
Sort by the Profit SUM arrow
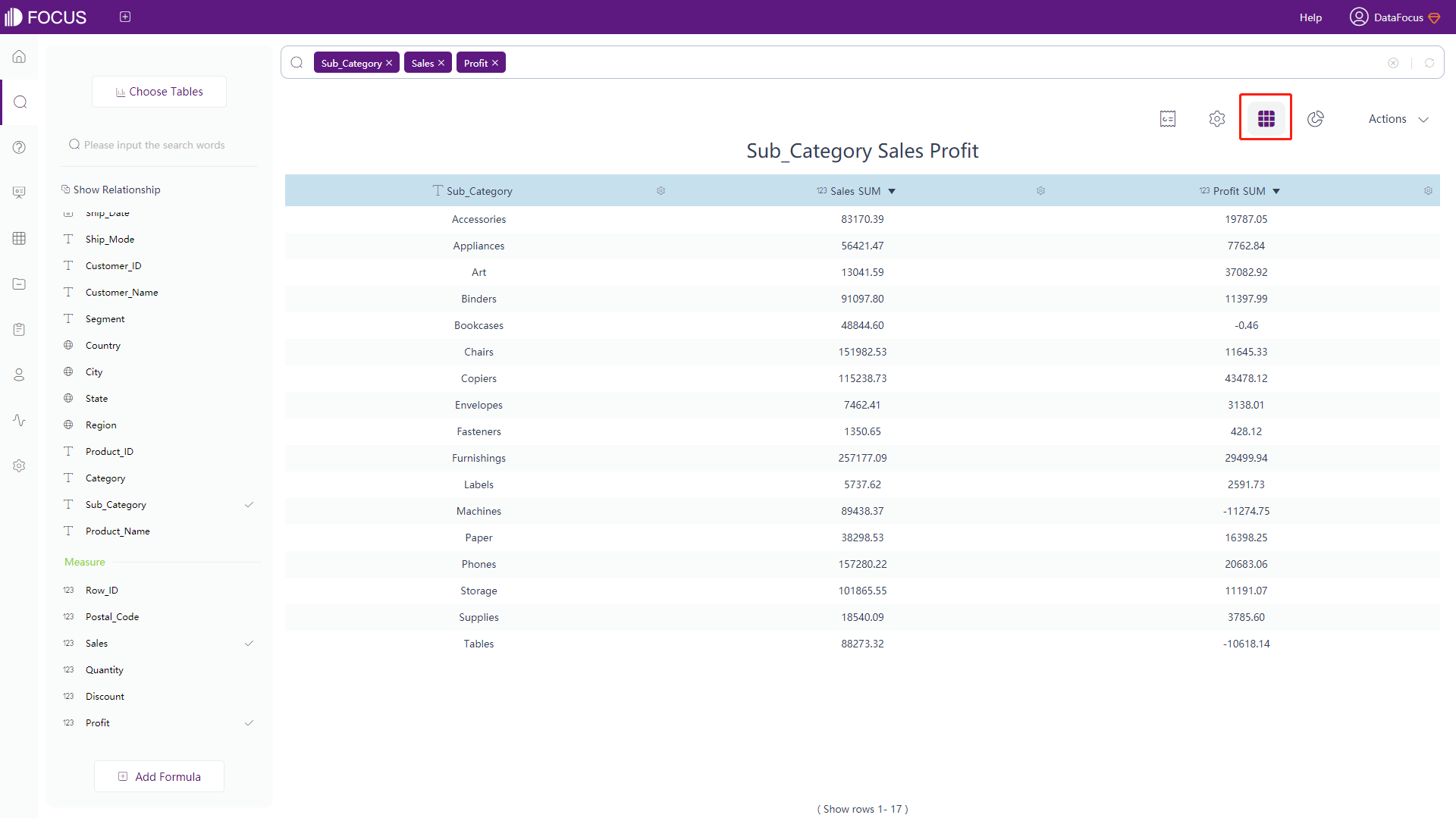tap(1276, 191)
